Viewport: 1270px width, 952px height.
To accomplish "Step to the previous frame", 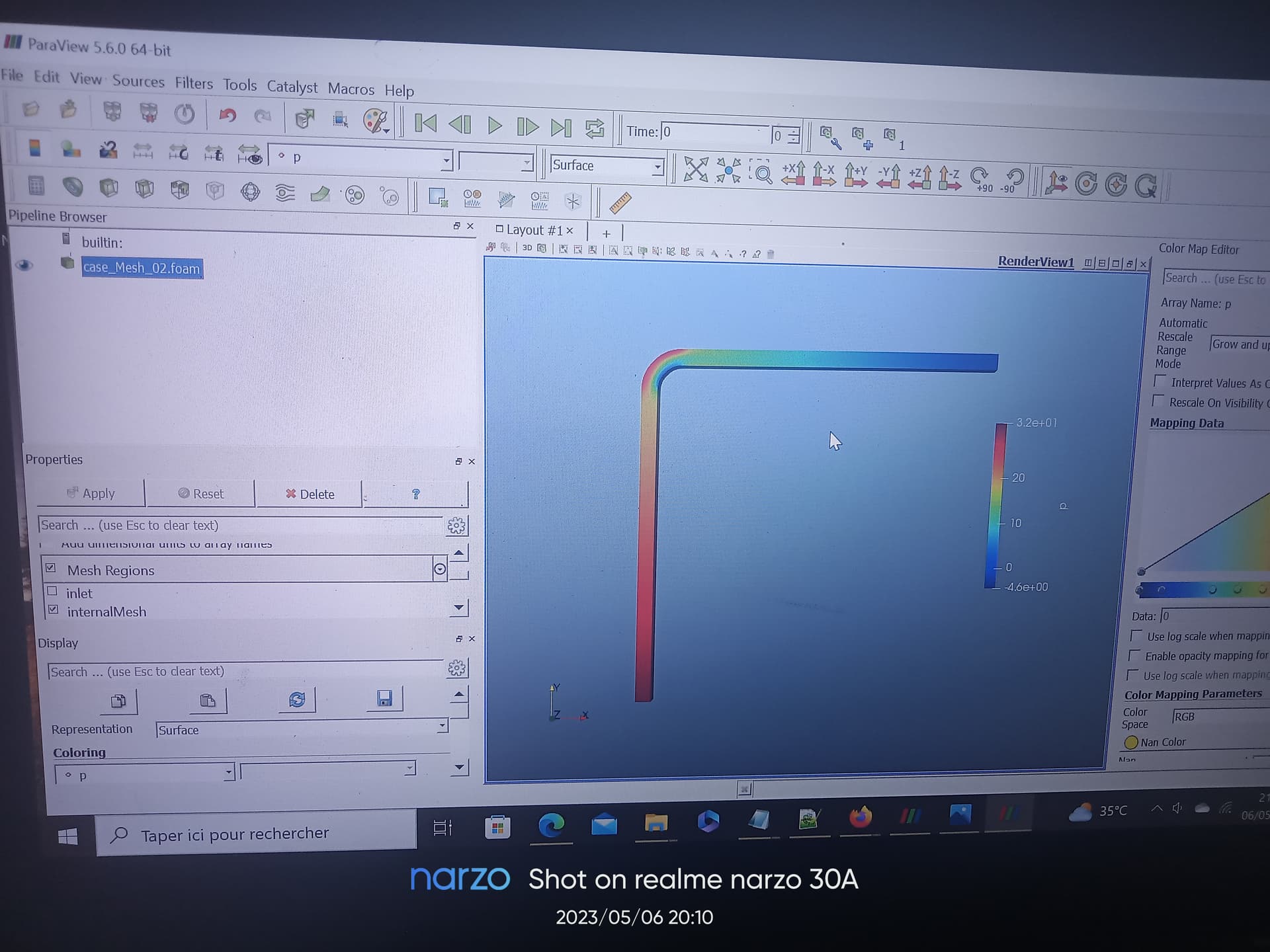I will pyautogui.click(x=460, y=124).
